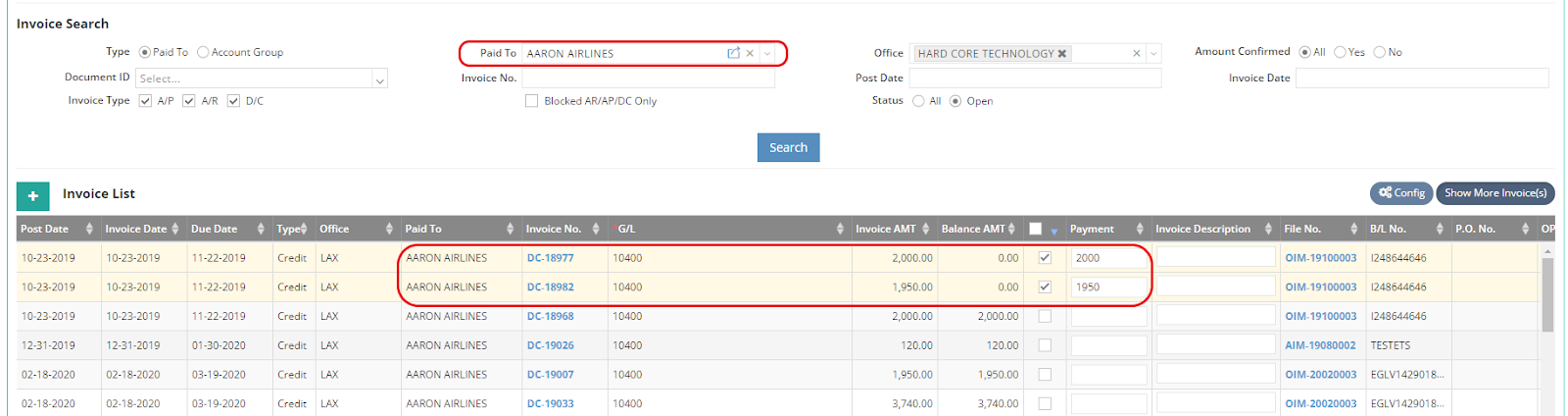Image resolution: width=1568 pixels, height=416 pixels.
Task: Remove HARD CORE TECHNOLOGY office tag
Action: click(x=1061, y=54)
